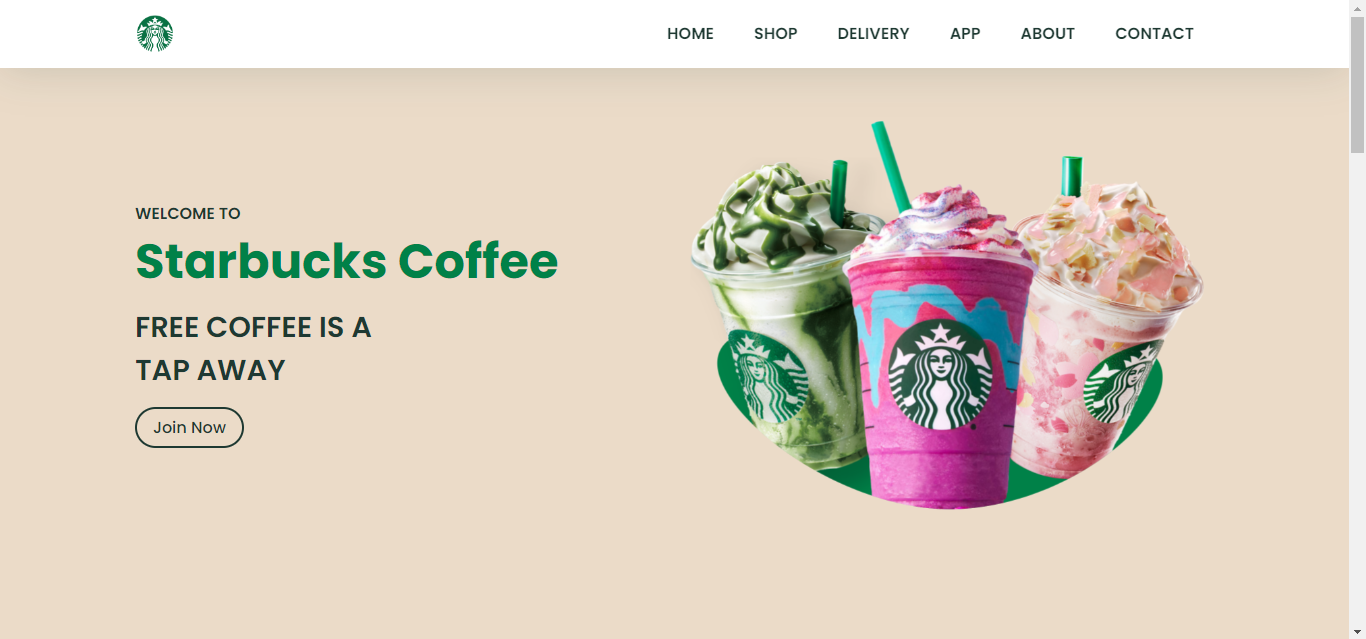Select DELIVERY in the top navigation

[x=873, y=34]
